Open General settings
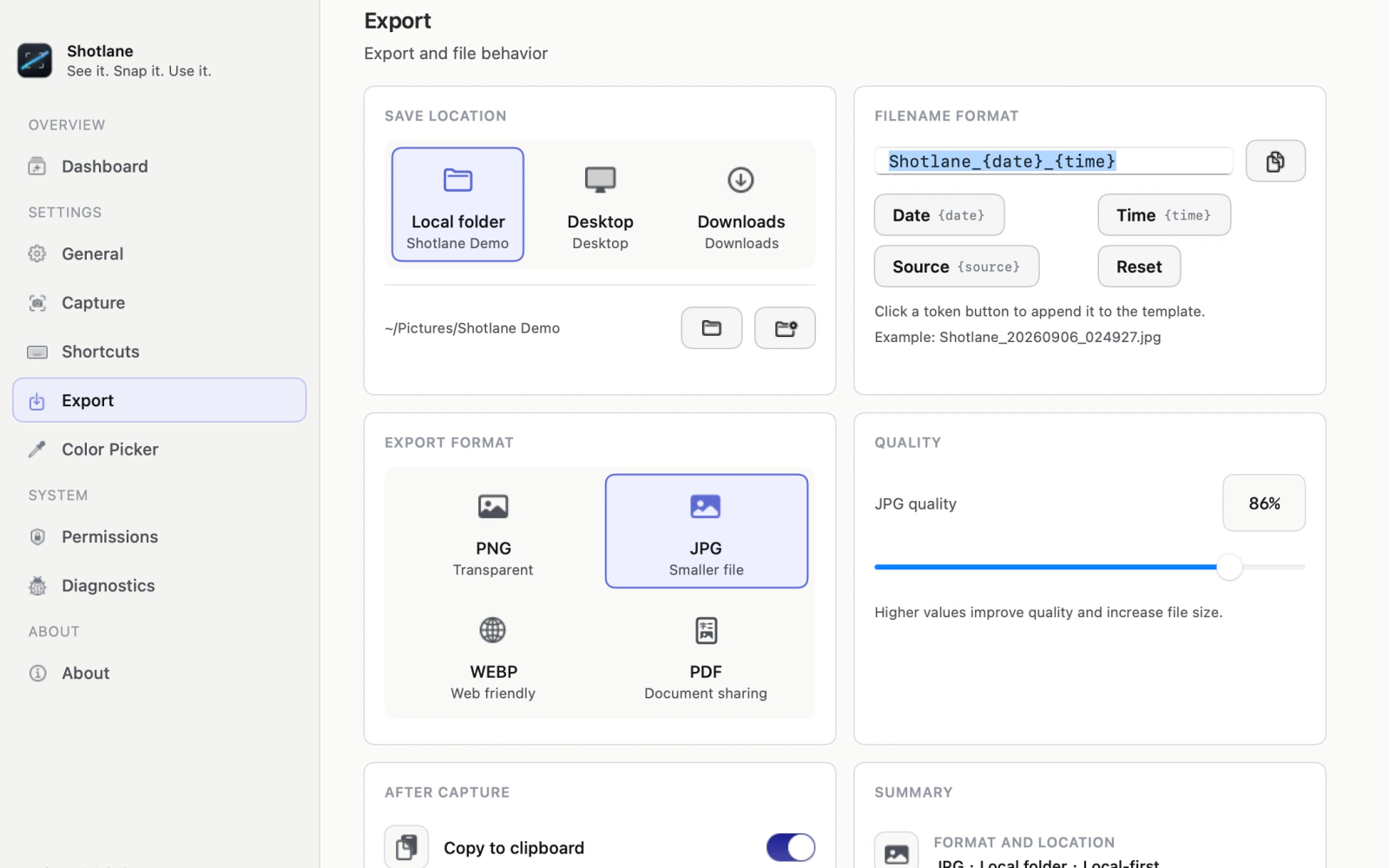Image resolution: width=1389 pixels, height=868 pixels. coord(160,254)
